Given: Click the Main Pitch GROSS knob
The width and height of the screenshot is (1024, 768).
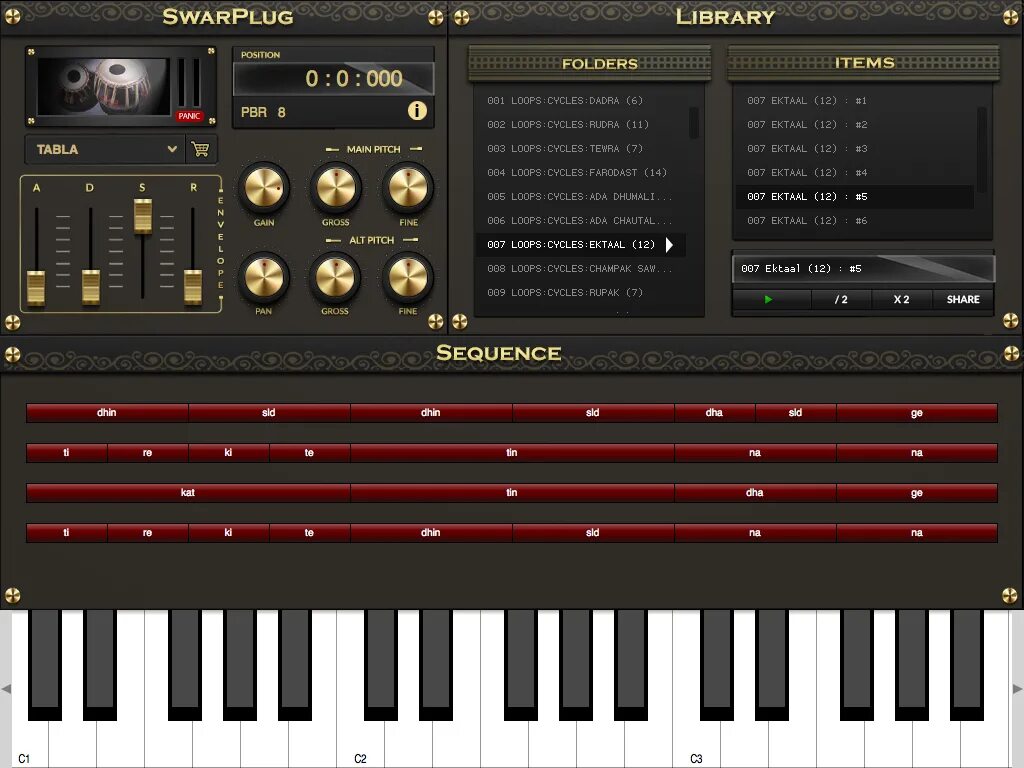Looking at the screenshot, I should click(x=336, y=188).
